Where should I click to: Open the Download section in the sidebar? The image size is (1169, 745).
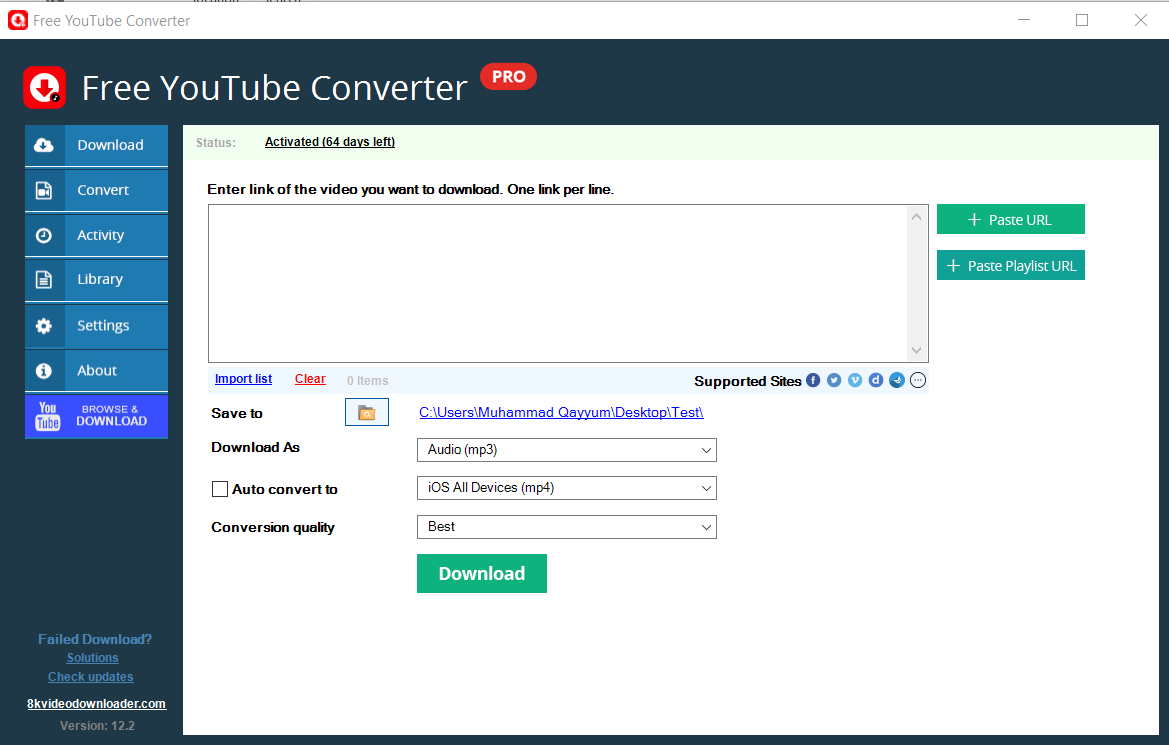(x=96, y=145)
